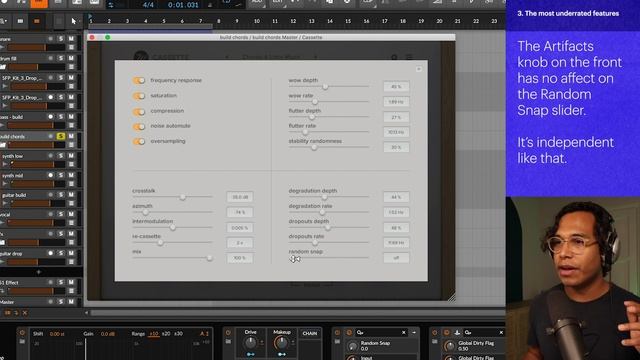640x360 pixels.
Task: Mute the synth mid track
Action: [x=71, y=175]
